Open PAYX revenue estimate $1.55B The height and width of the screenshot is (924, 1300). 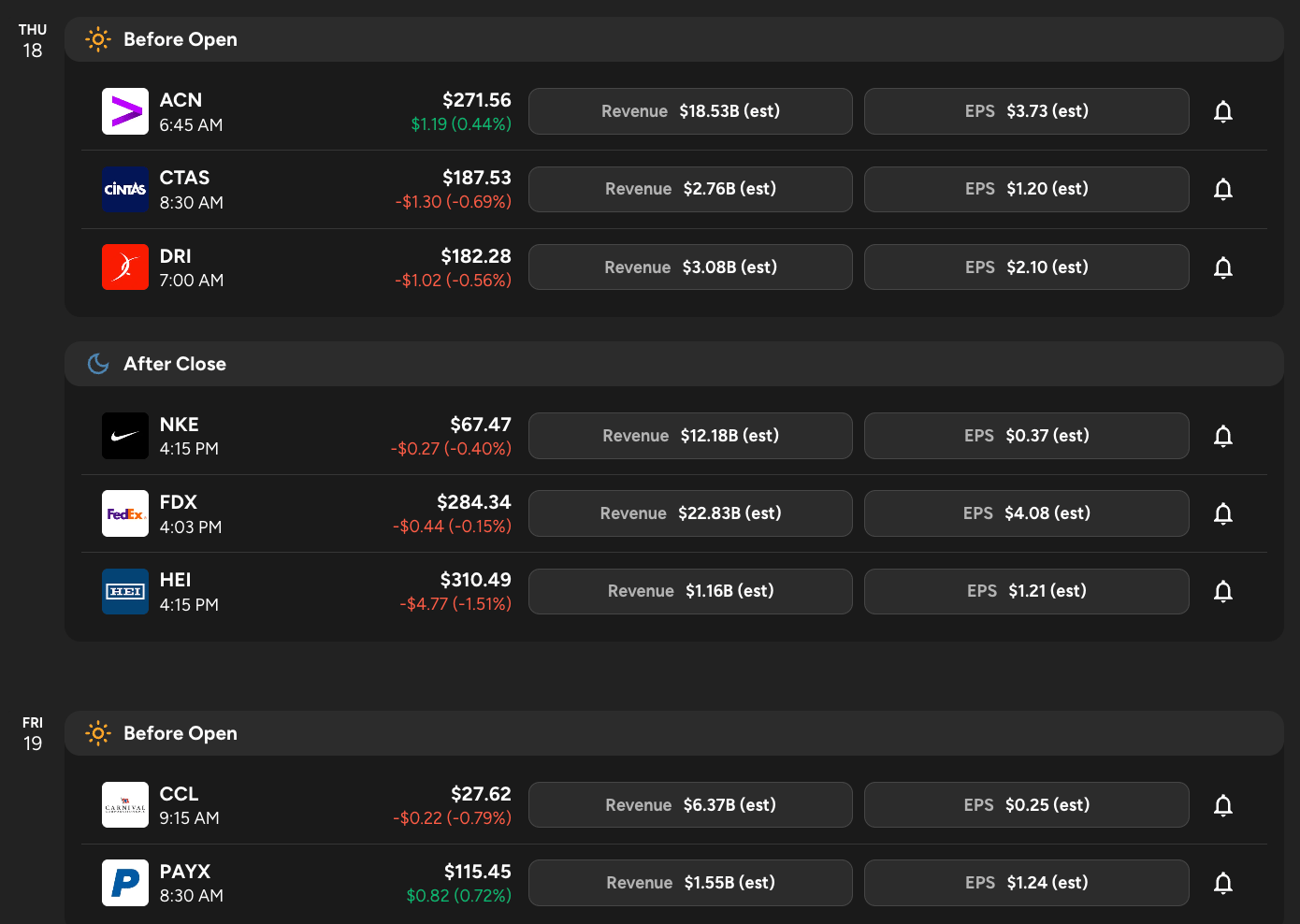690,883
